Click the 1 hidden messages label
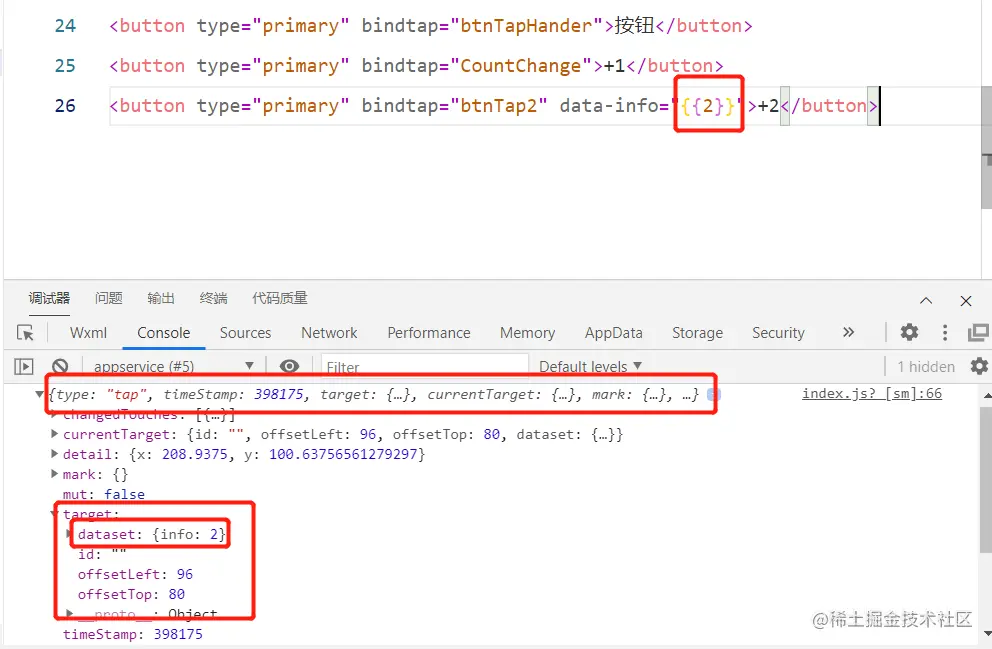Viewport: 992px width, 649px height. [926, 366]
